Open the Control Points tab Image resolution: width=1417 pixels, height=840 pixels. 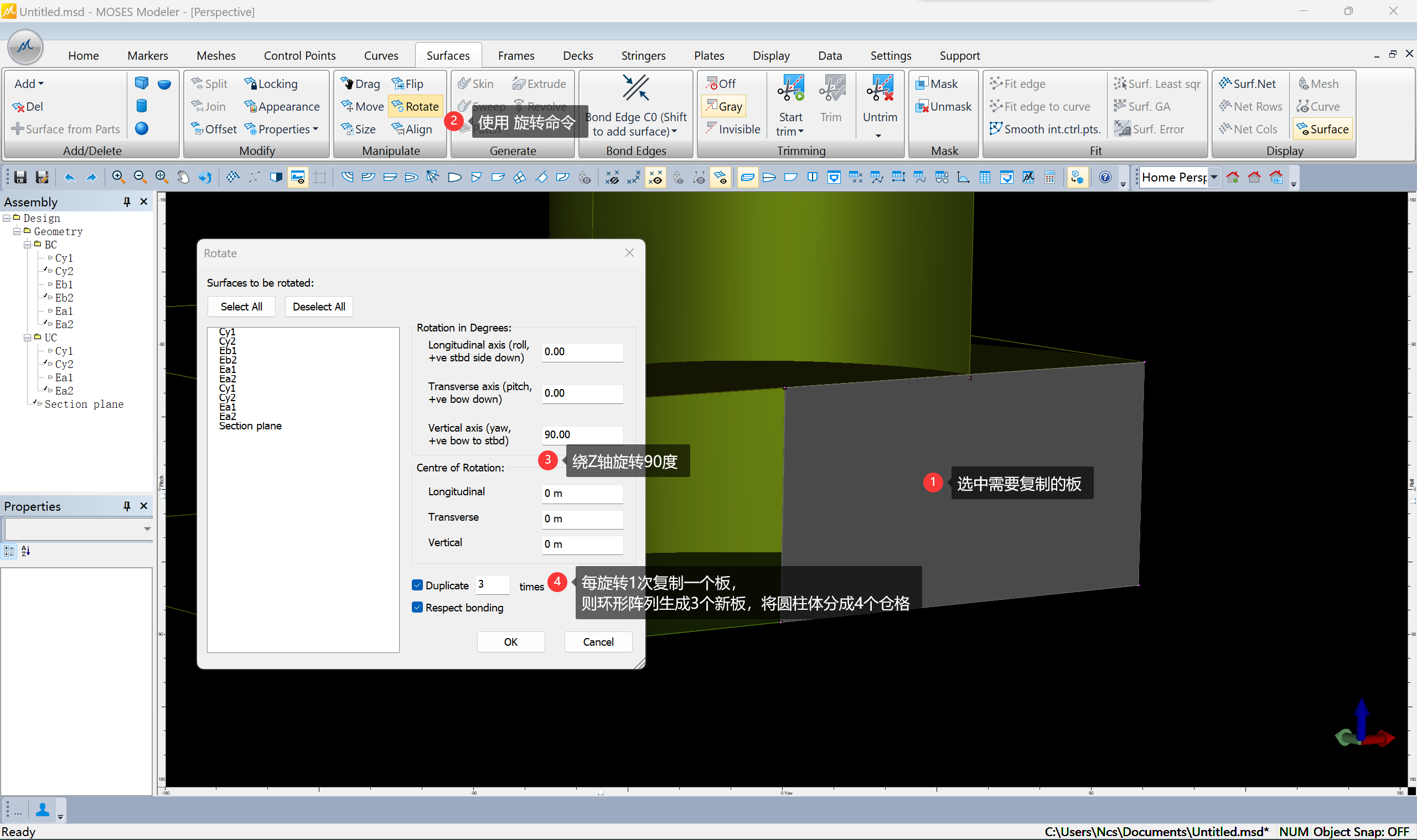299,55
